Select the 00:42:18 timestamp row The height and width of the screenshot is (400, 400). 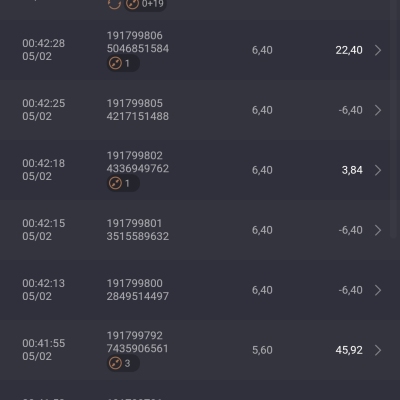click(200, 170)
